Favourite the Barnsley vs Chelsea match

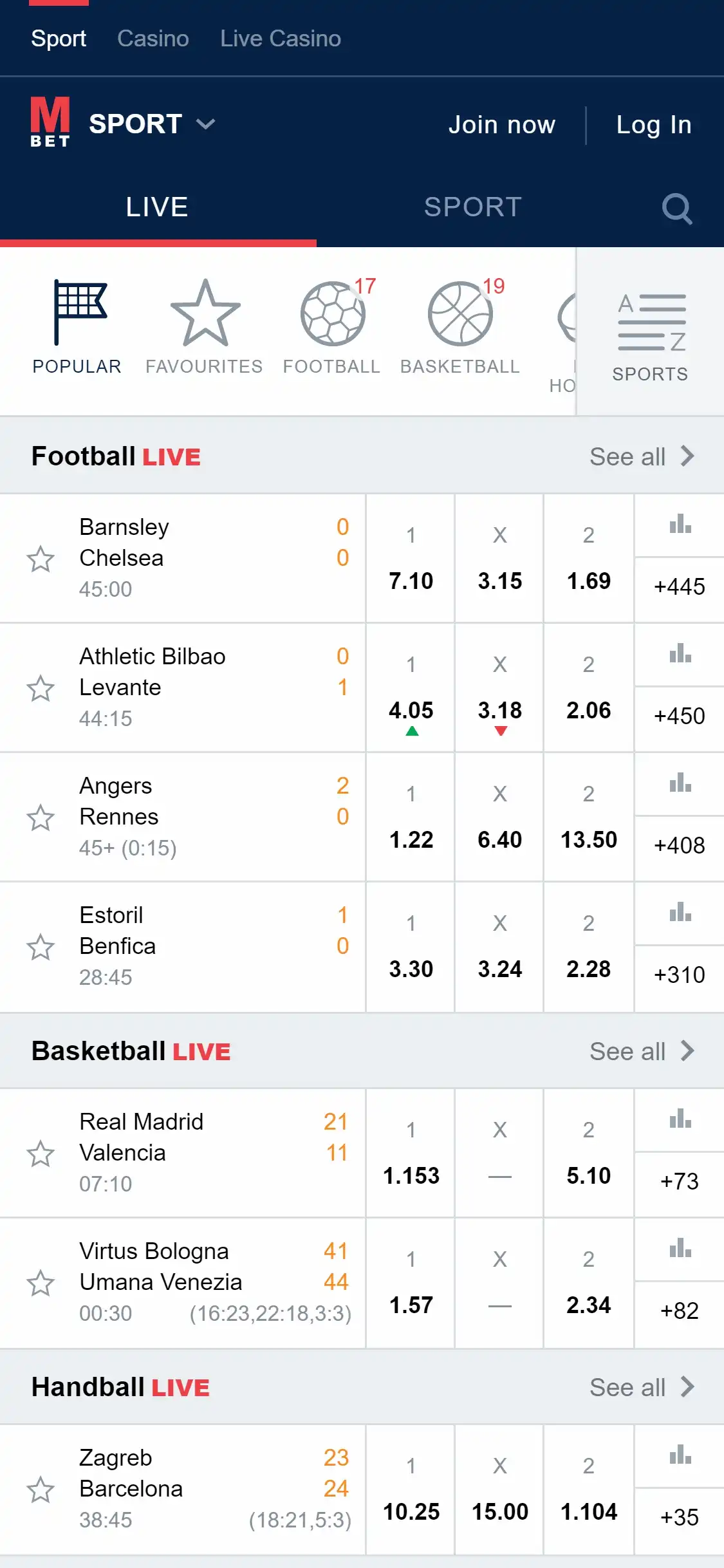point(41,559)
